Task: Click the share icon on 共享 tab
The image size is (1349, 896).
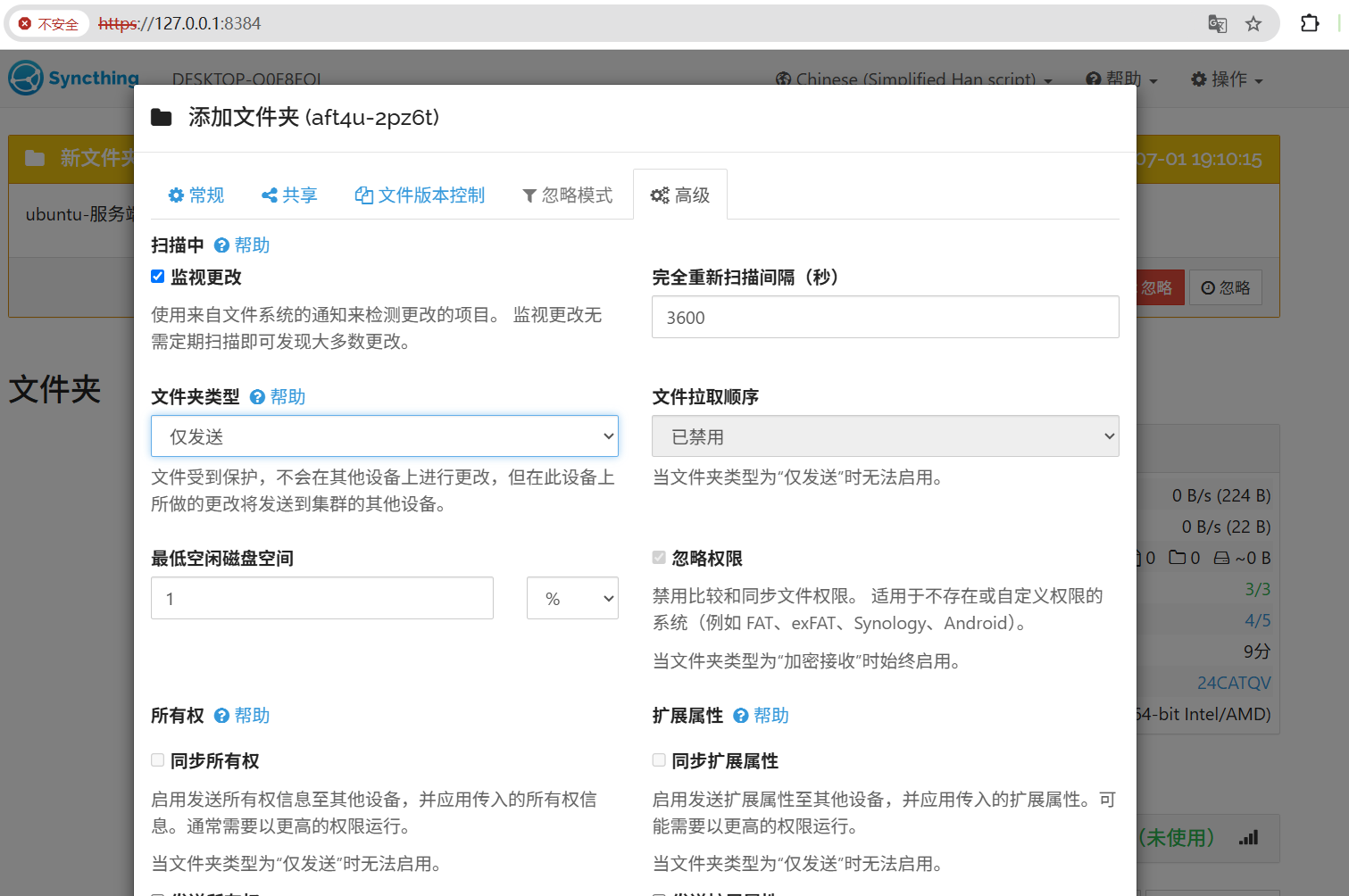Action: coord(269,195)
